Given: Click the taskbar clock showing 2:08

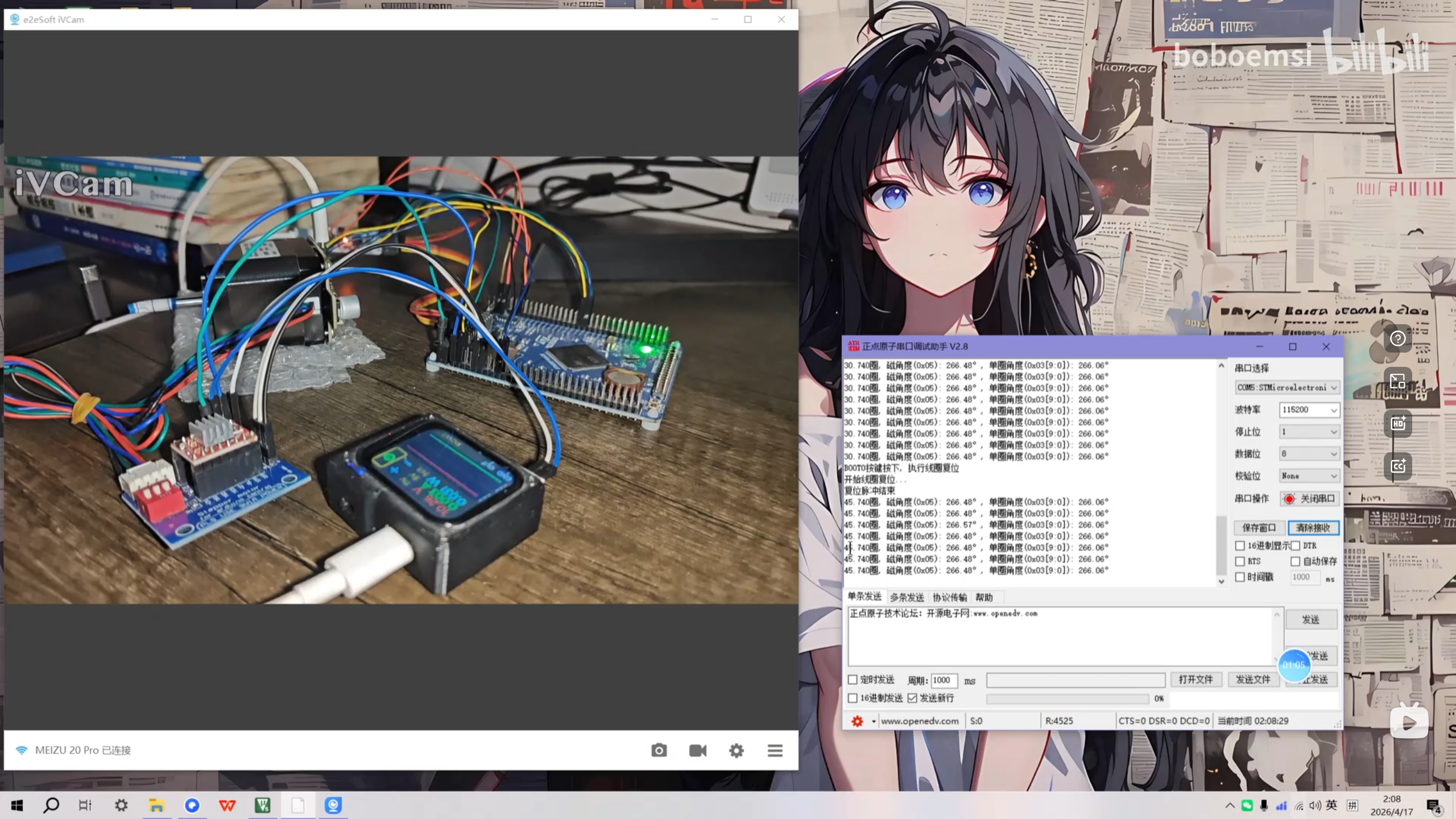Looking at the screenshot, I should click(1392, 805).
